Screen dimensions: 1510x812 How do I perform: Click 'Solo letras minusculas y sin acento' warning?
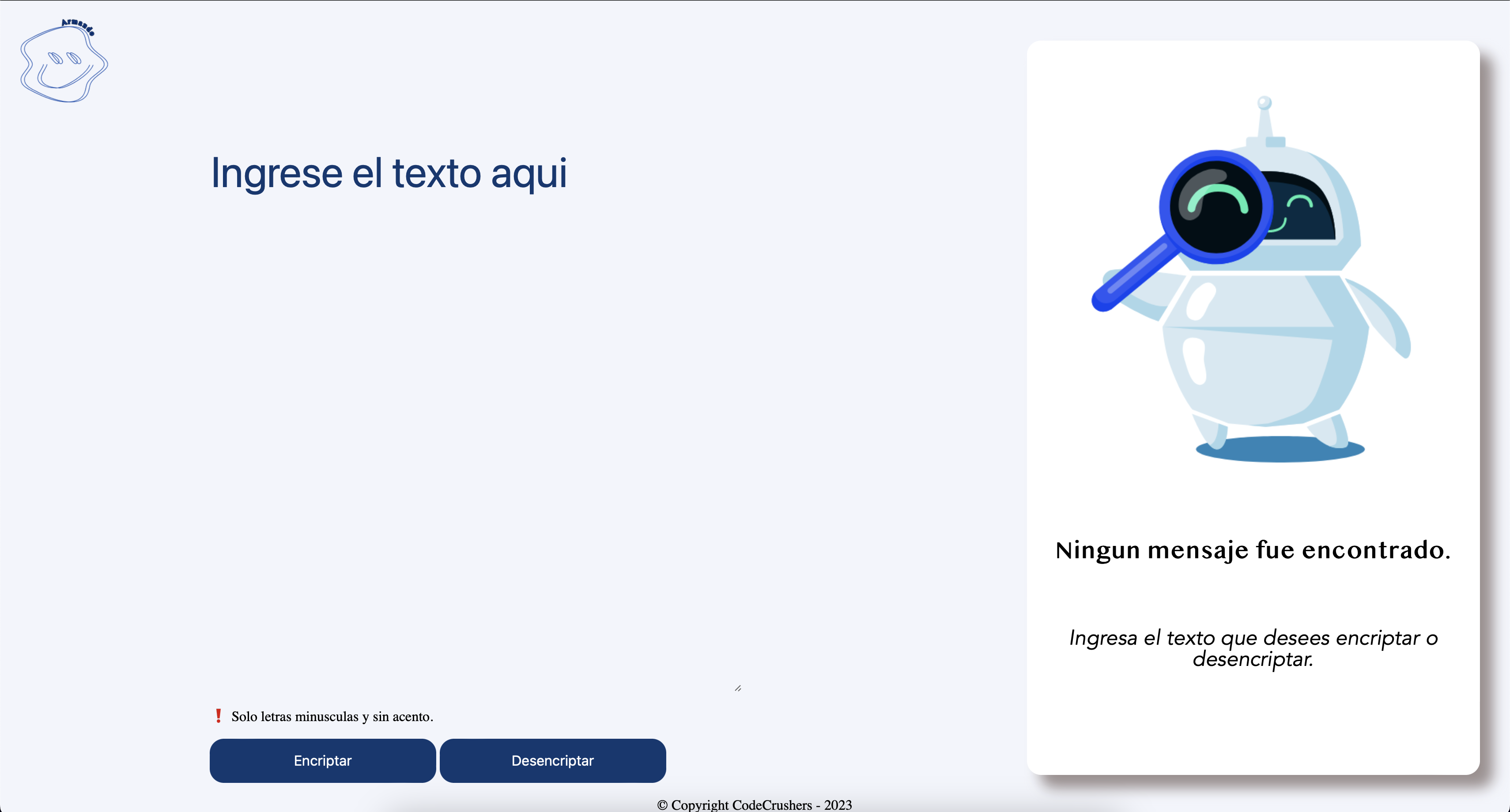tap(332, 717)
